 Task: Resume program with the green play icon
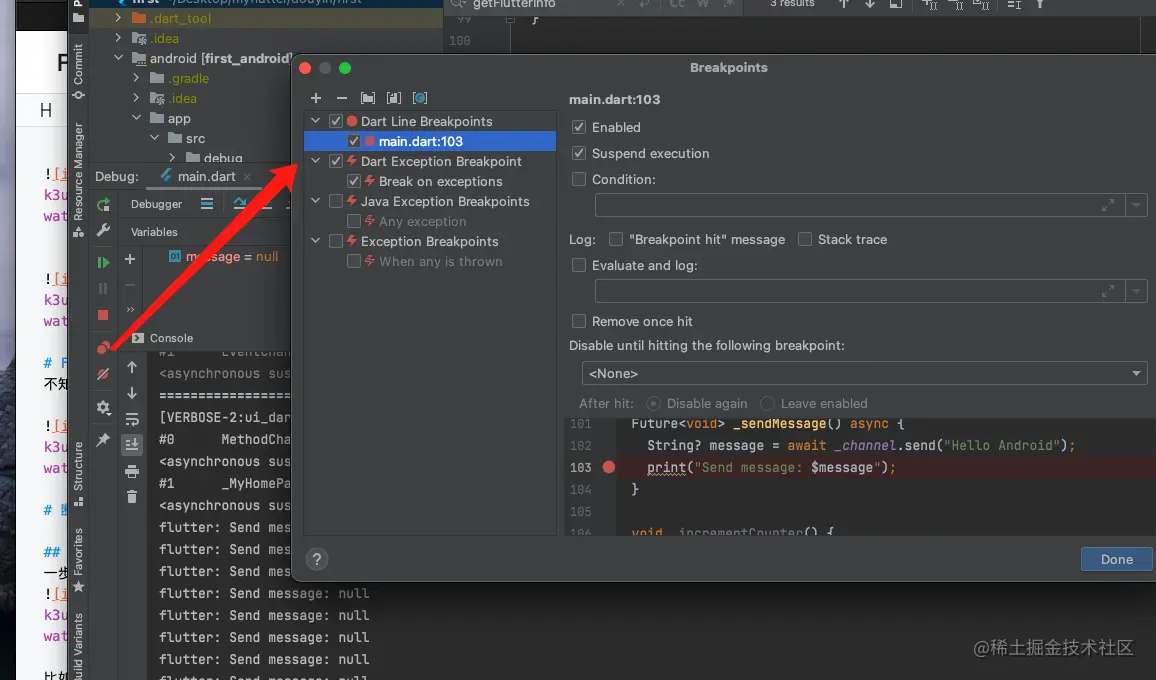tap(103, 262)
